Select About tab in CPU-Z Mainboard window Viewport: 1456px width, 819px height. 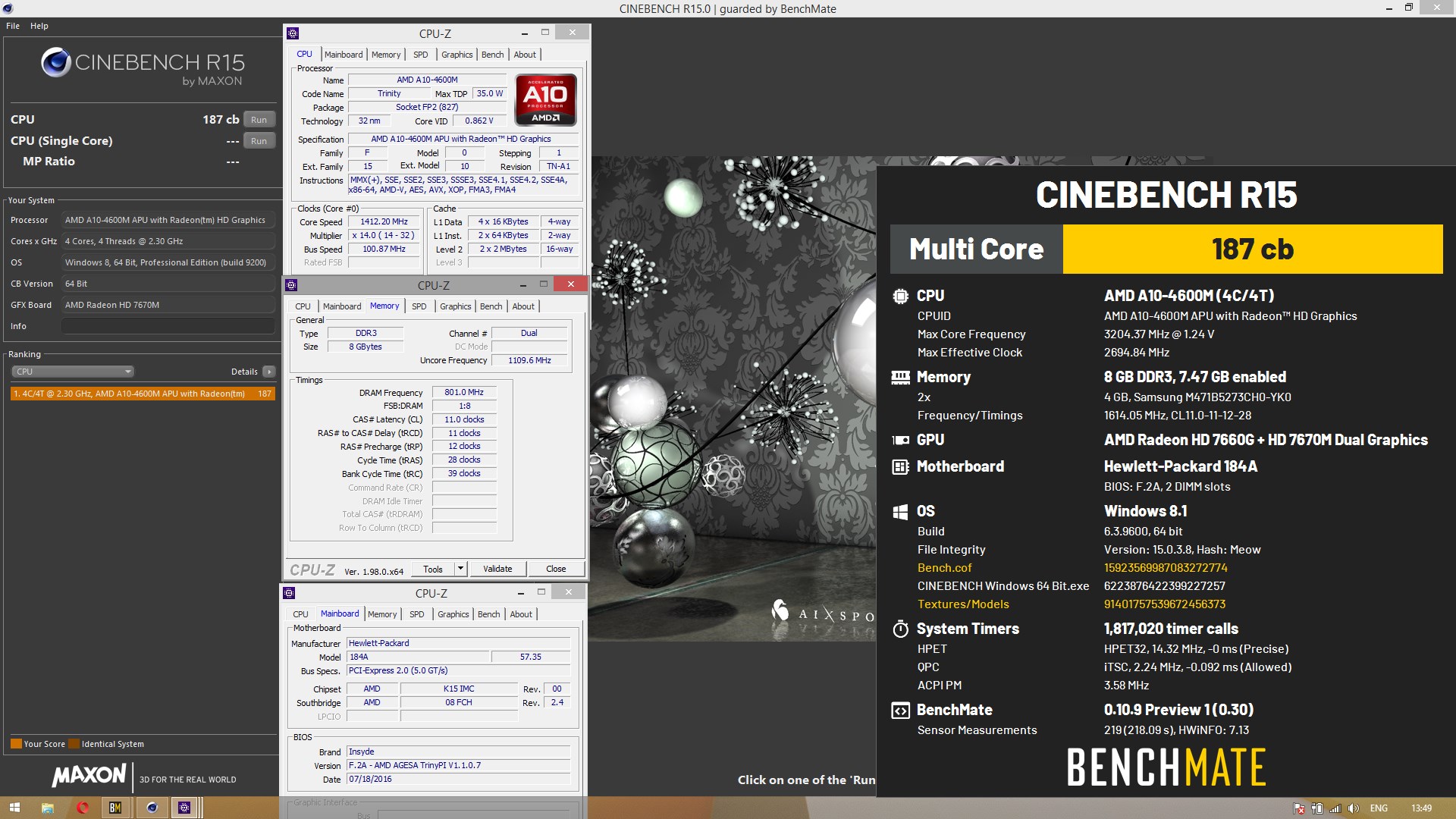click(521, 614)
